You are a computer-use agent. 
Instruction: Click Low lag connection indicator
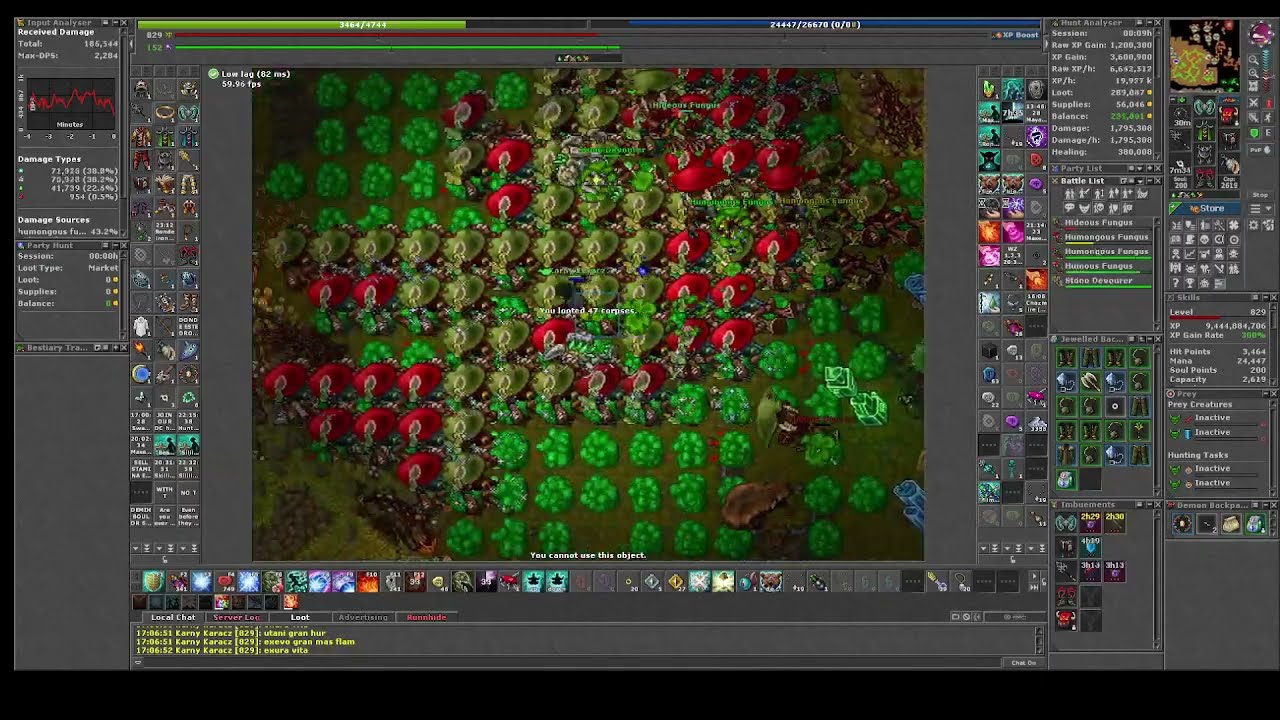pos(250,74)
